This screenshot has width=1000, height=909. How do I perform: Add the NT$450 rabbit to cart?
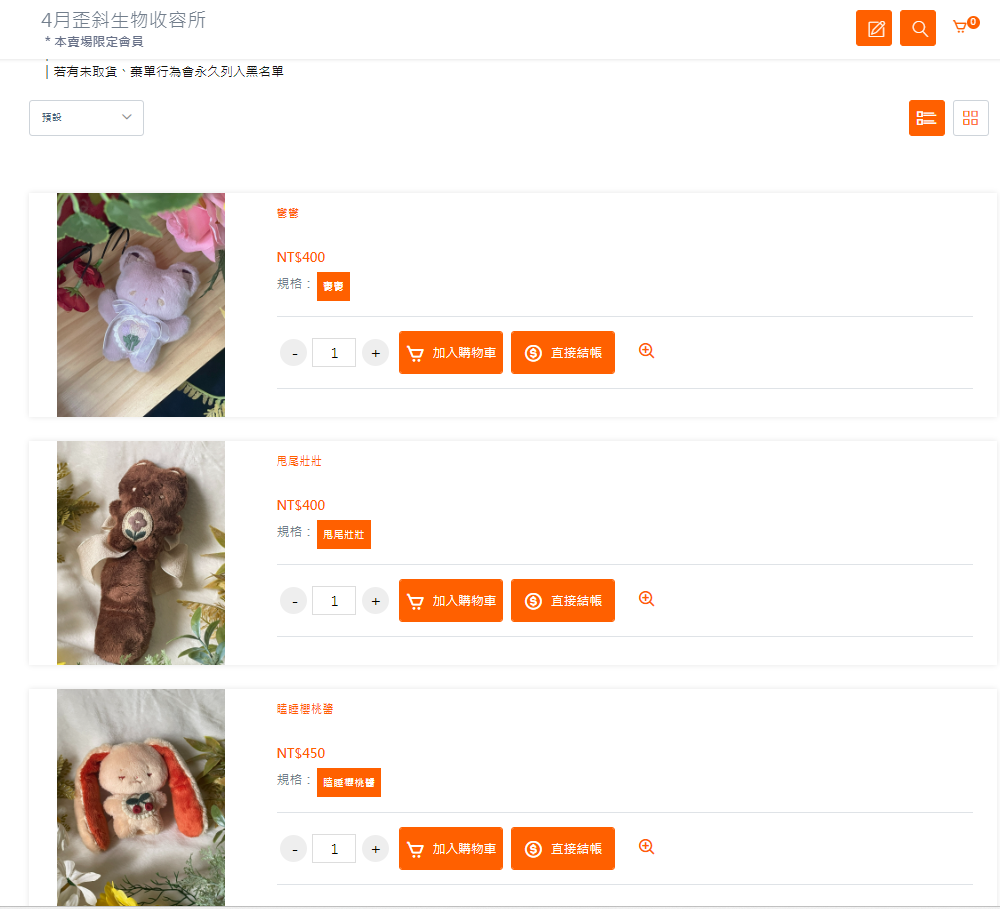click(x=450, y=849)
